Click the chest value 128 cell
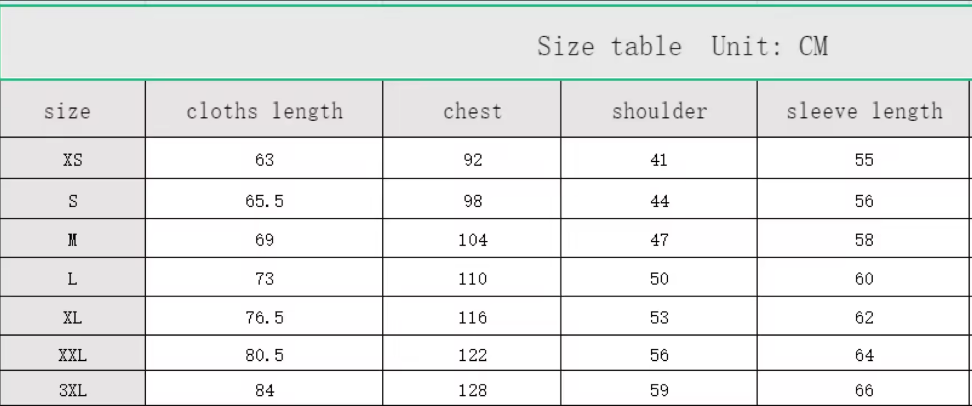 (472, 391)
